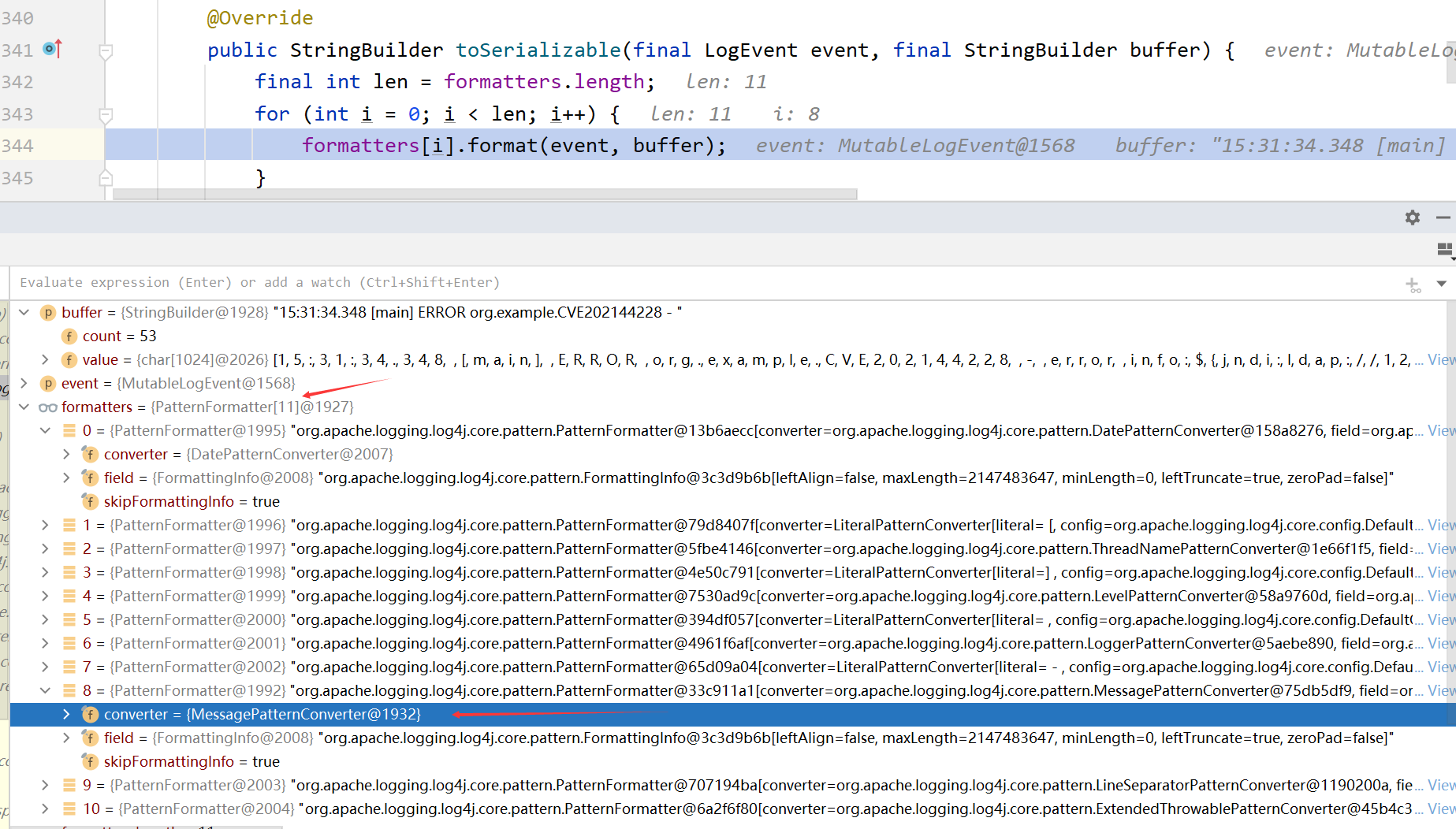Click watch glasses icon beside formatters
Screen dimensions: 1456x829
[48, 407]
